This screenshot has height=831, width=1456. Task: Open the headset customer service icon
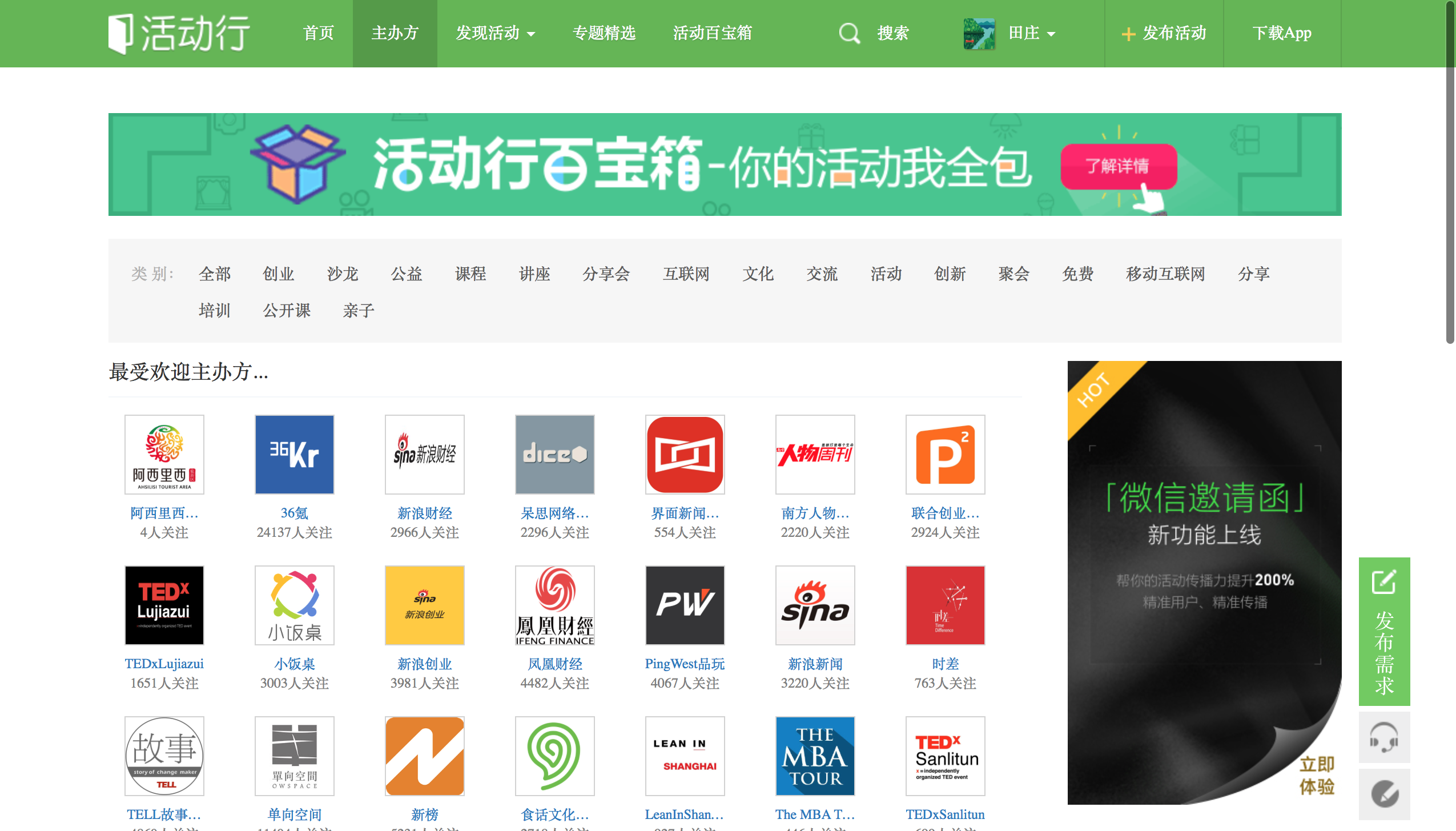tap(1384, 737)
